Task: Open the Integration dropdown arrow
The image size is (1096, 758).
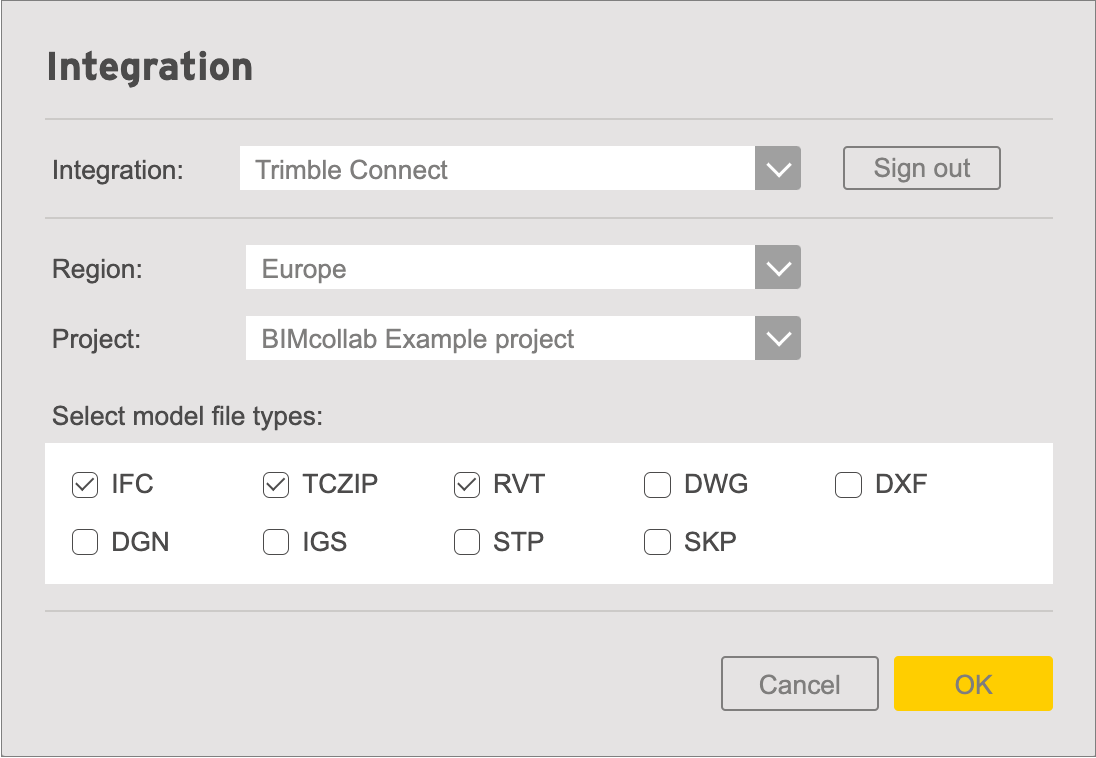Action: [778, 169]
